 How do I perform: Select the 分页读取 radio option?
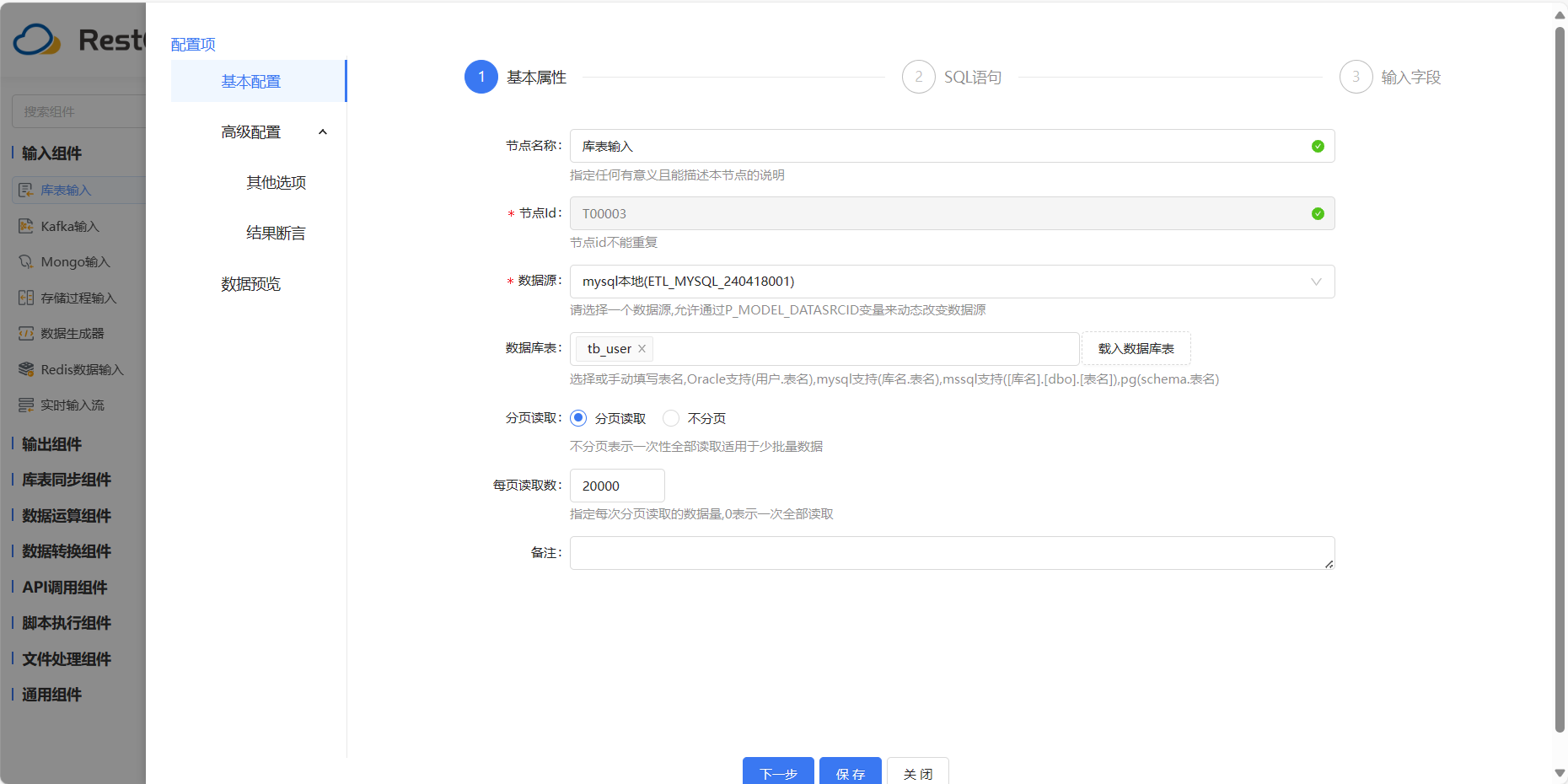(x=578, y=418)
